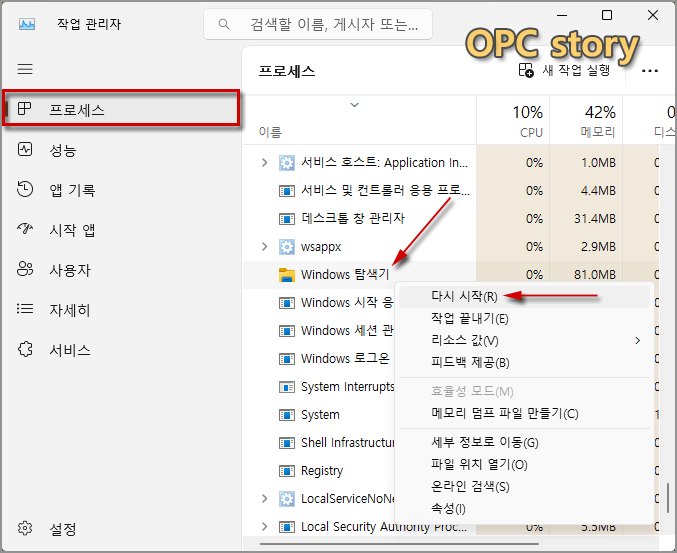Viewport: 677px width, 553px height.
Task: Click the 작업 관리자 window title
Action: point(89,24)
